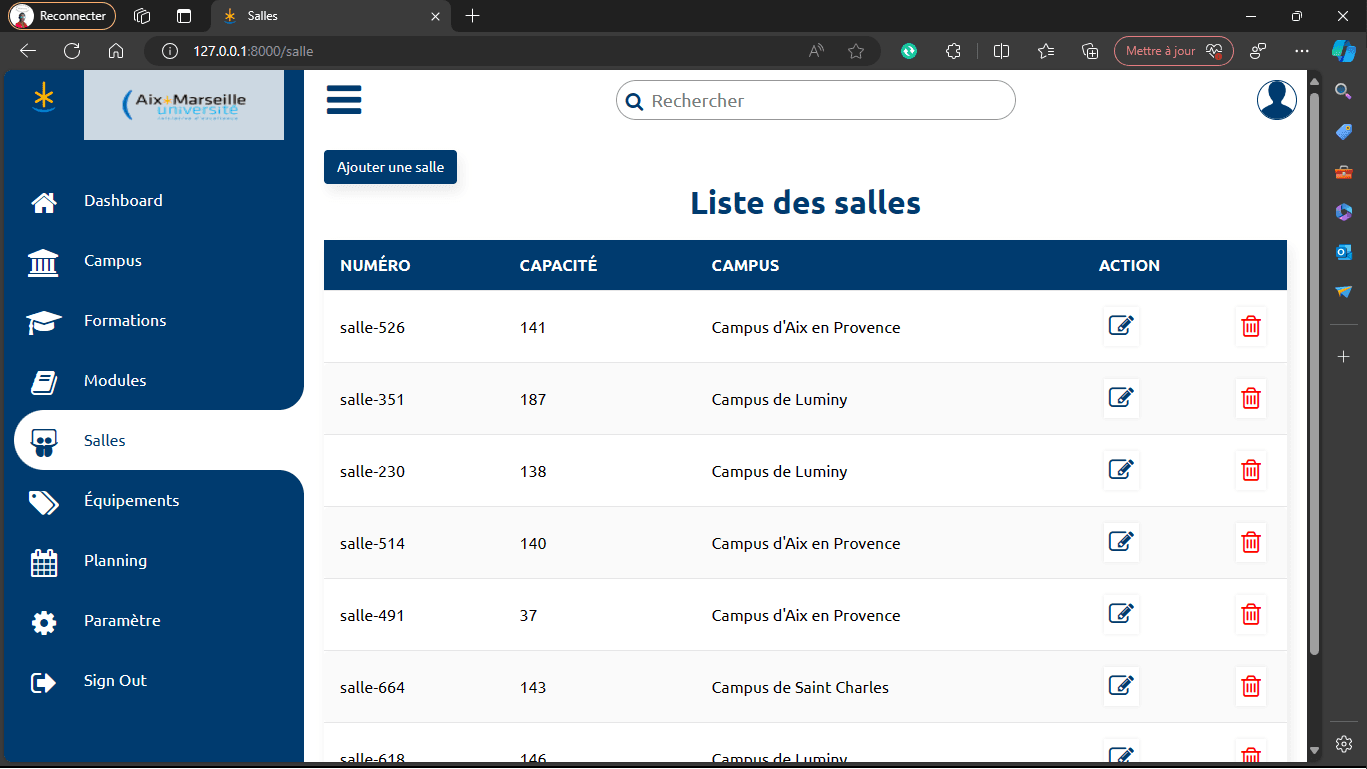Click Mettre à jour button
The height and width of the screenshot is (769, 1367).
[1174, 51]
